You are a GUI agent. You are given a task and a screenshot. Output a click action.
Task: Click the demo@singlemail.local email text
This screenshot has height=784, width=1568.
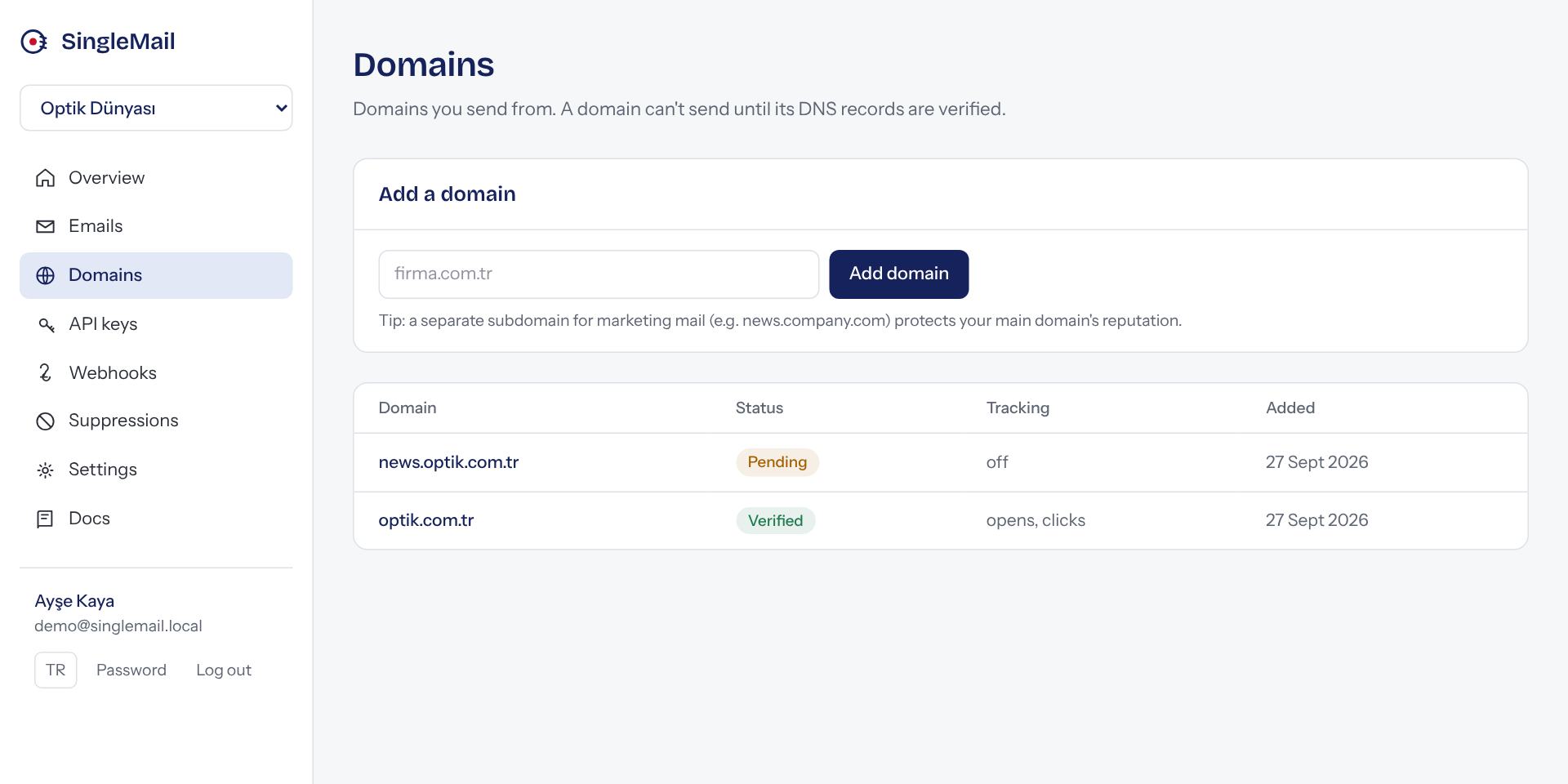click(x=118, y=626)
